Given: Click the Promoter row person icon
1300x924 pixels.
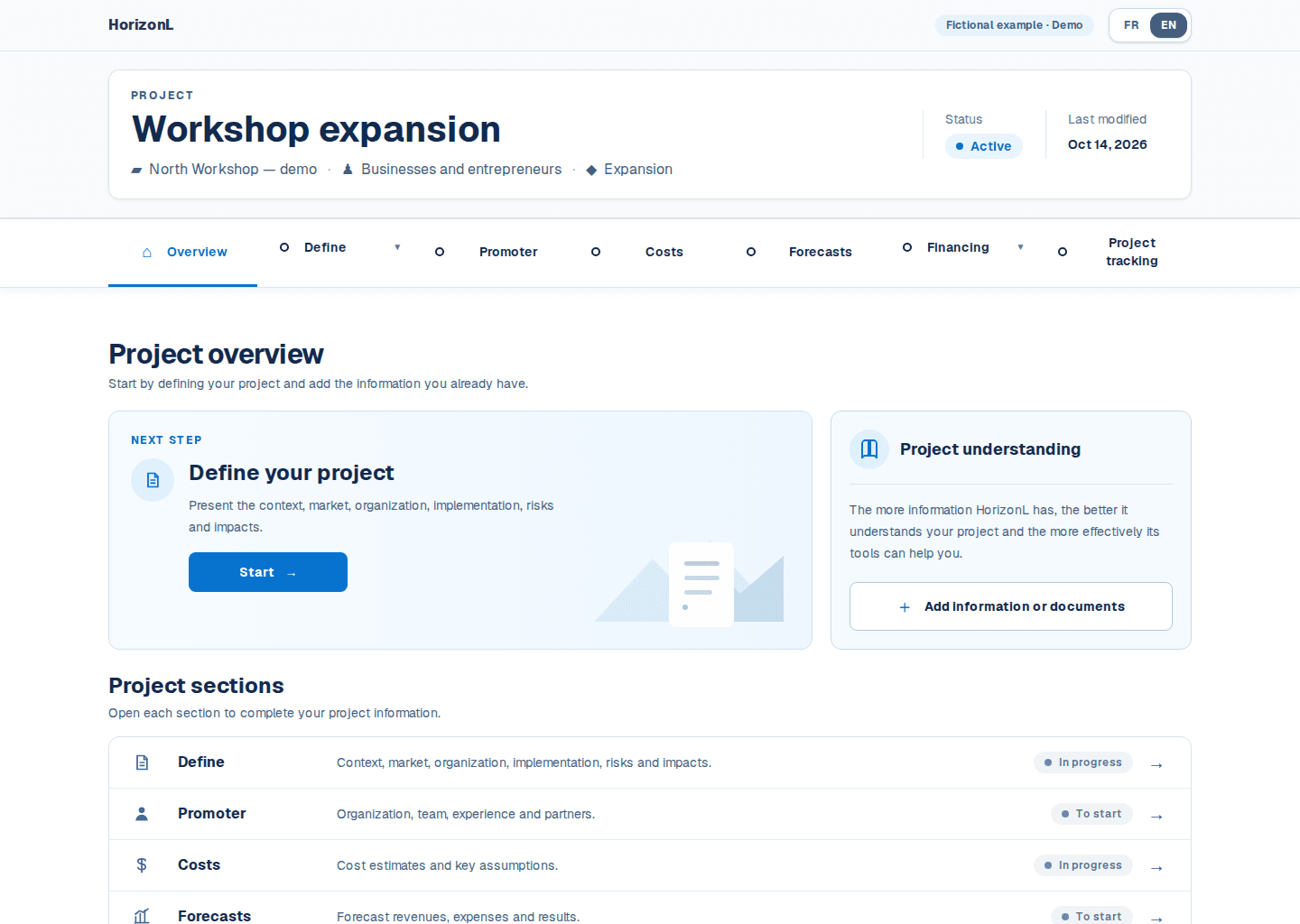Looking at the screenshot, I should point(142,814).
